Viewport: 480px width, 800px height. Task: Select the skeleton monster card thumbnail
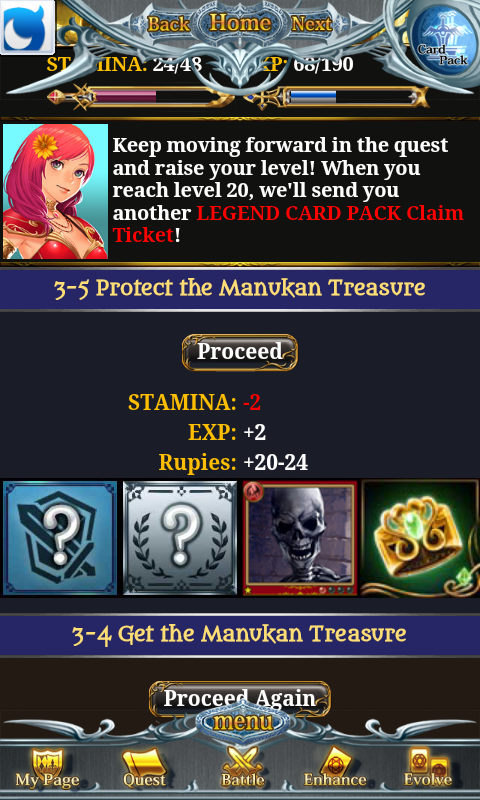pyautogui.click(x=300, y=538)
